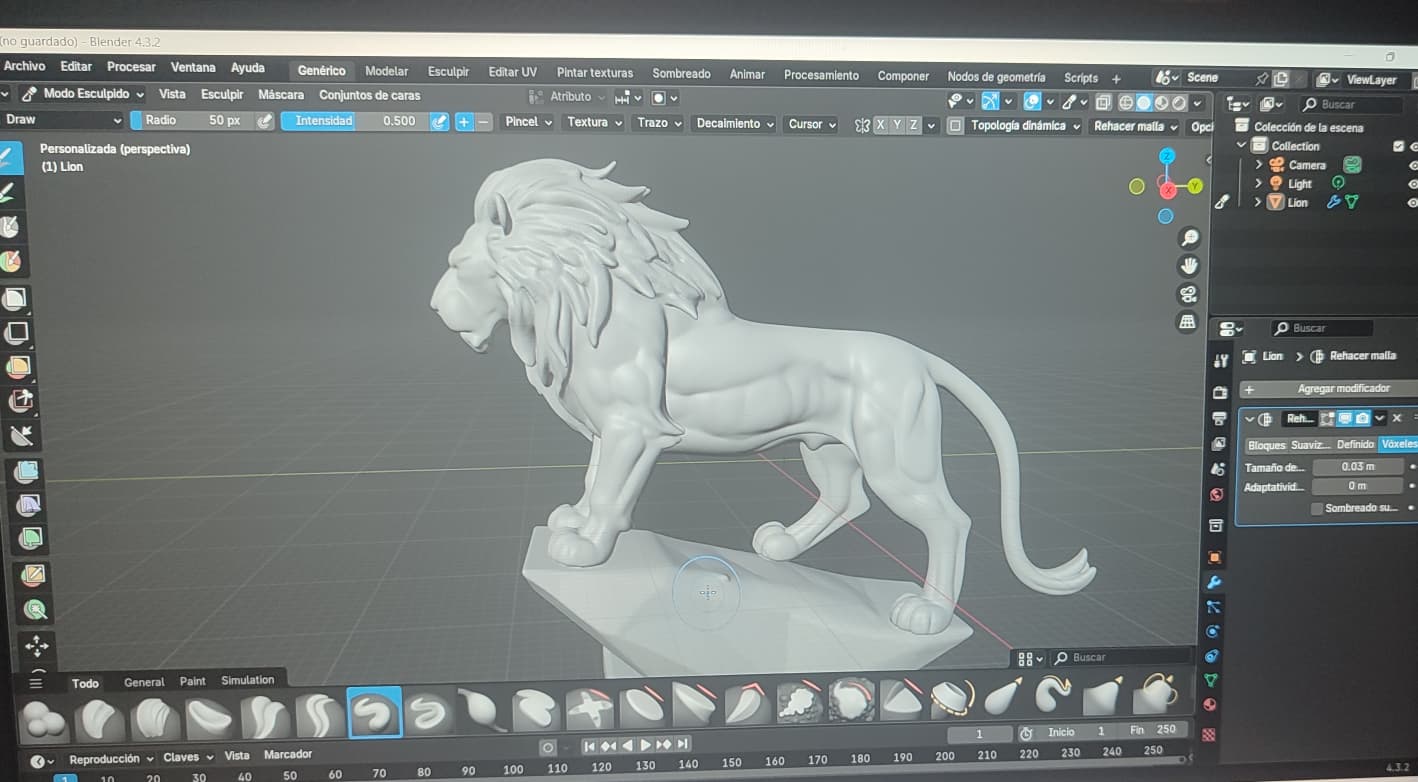Uncheck the Collection exclude checkbox in outliner
The image size is (1418, 782).
pos(1398,146)
